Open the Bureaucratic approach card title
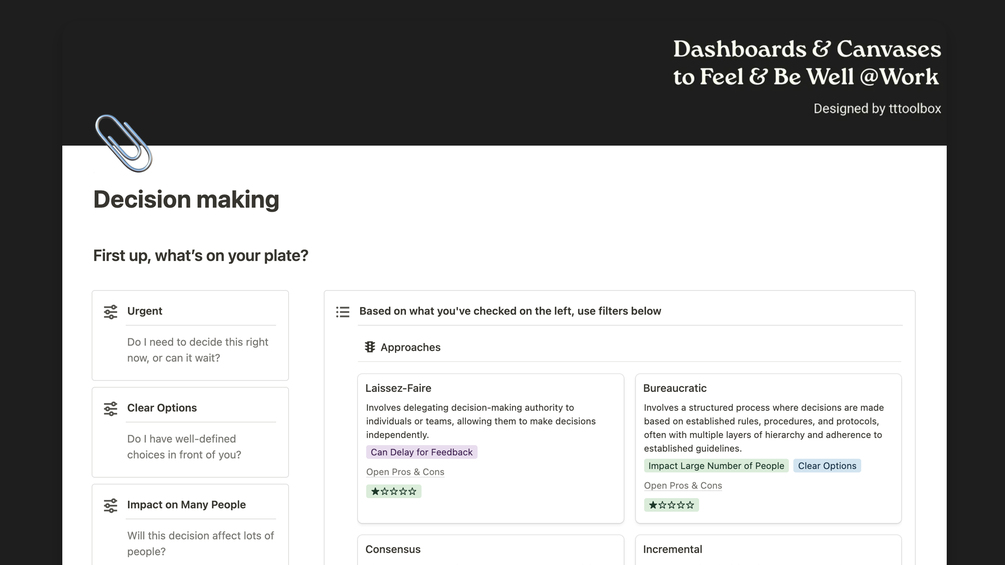Viewport: 1005px width, 565px height. coord(675,388)
